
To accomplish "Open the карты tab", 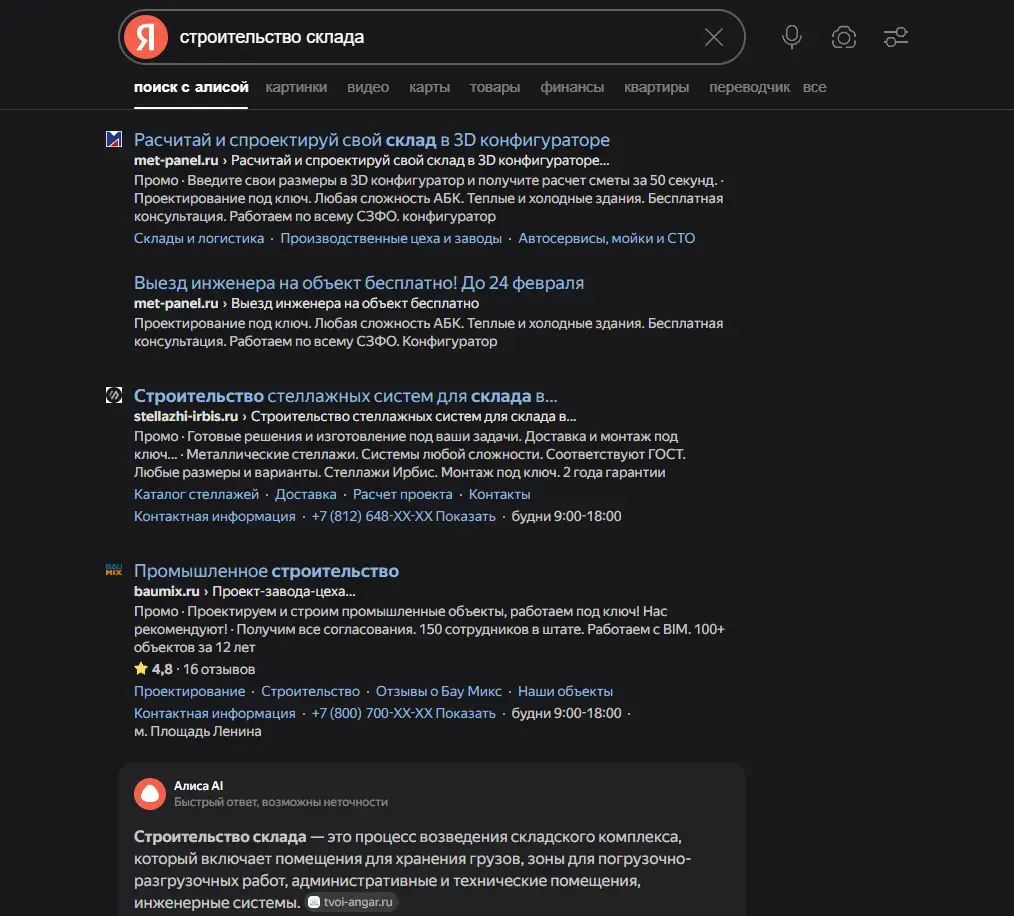I will click(x=429, y=87).
